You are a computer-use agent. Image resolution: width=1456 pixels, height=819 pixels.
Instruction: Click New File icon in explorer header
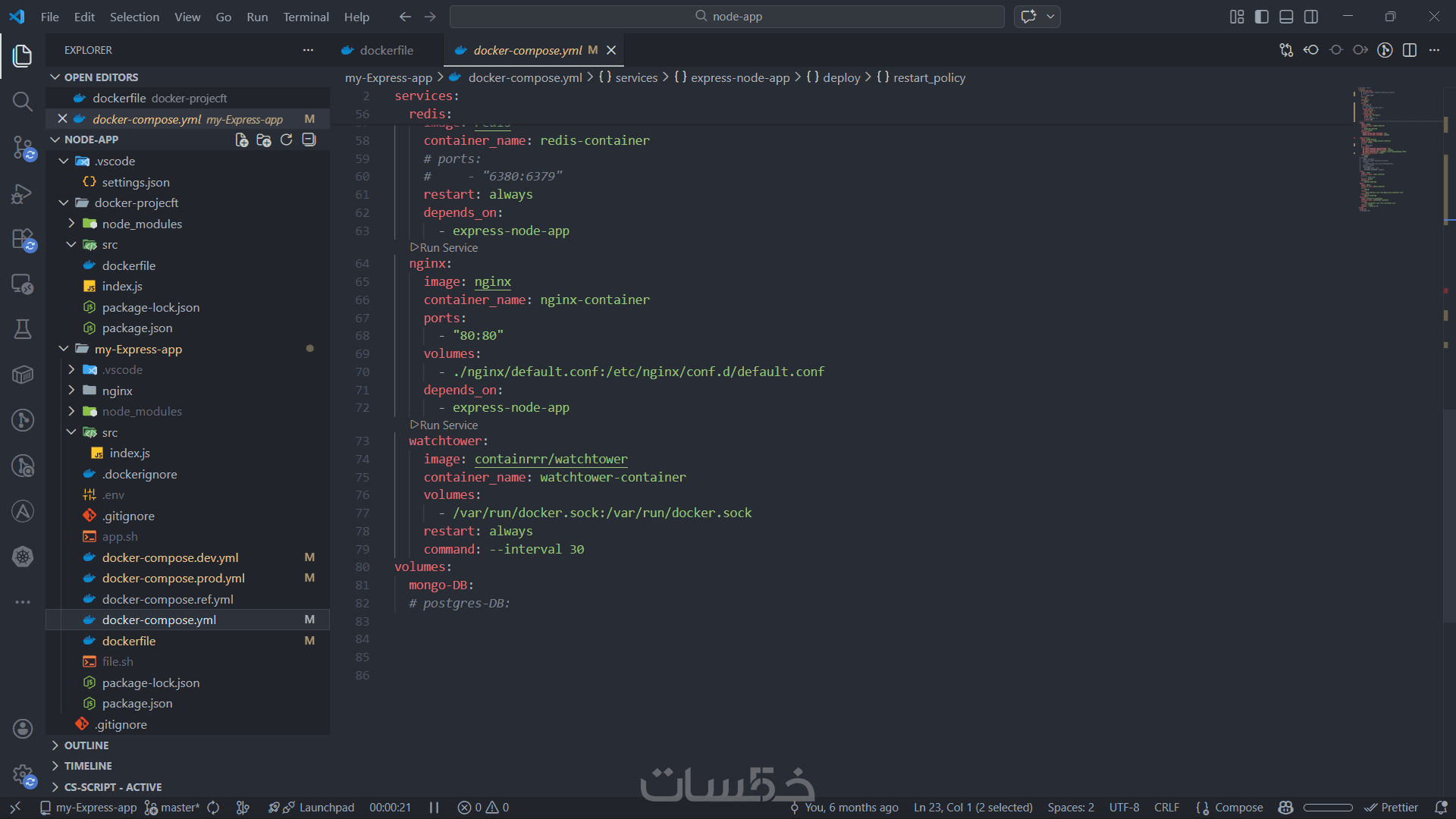[x=241, y=140]
